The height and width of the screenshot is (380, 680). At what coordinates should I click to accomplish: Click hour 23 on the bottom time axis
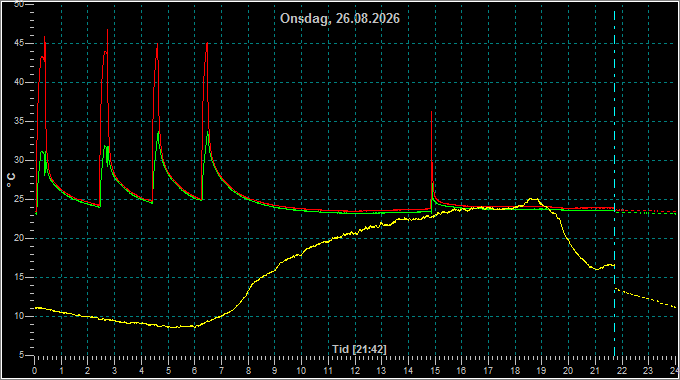[x=648, y=371]
